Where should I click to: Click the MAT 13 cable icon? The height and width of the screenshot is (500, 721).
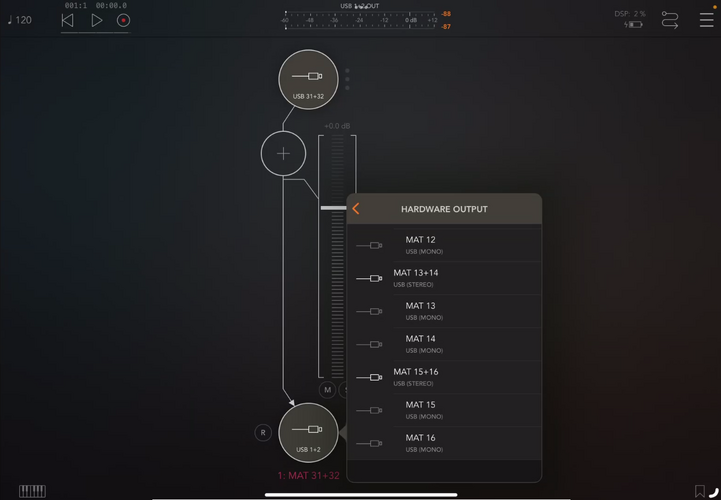(x=369, y=311)
